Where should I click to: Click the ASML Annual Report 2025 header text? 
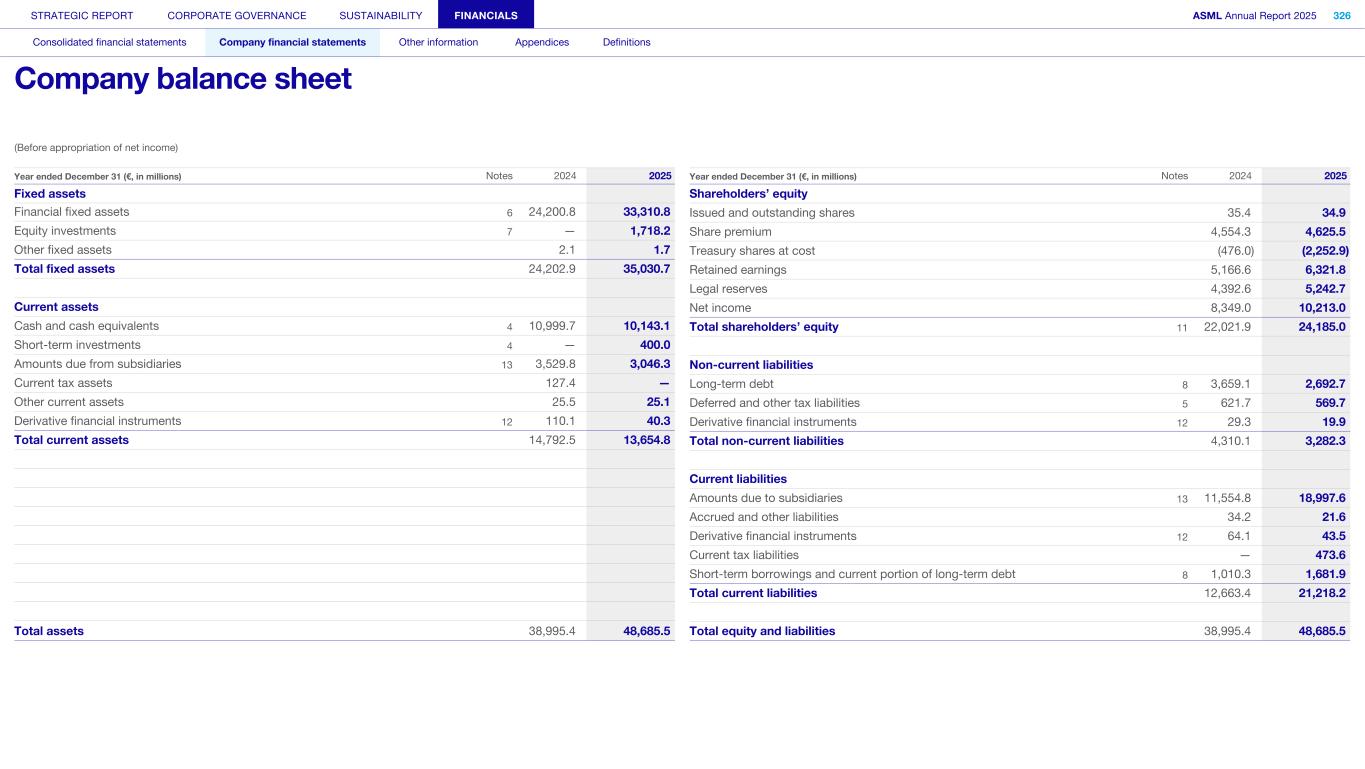point(1254,15)
